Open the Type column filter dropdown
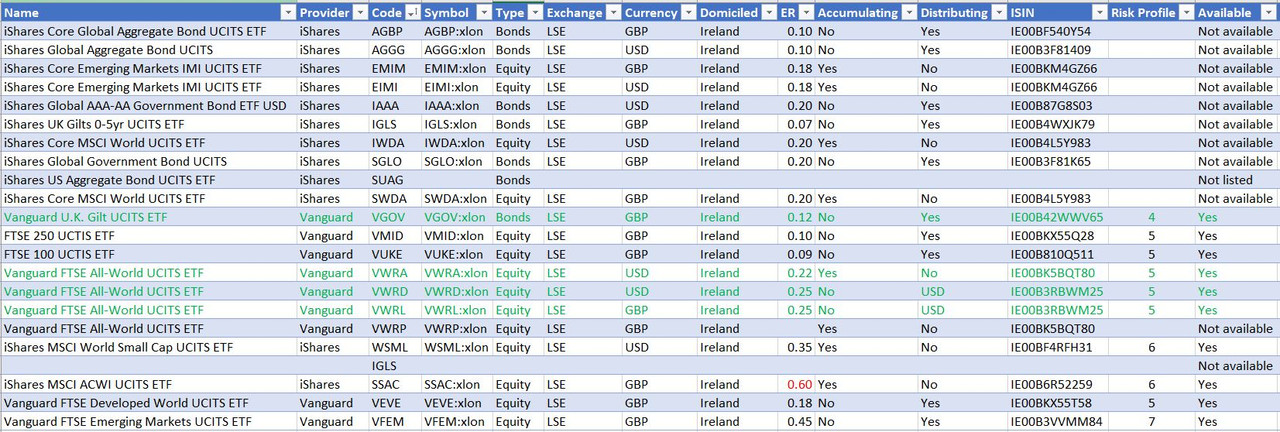The image size is (1280, 432). pyautogui.click(x=535, y=13)
